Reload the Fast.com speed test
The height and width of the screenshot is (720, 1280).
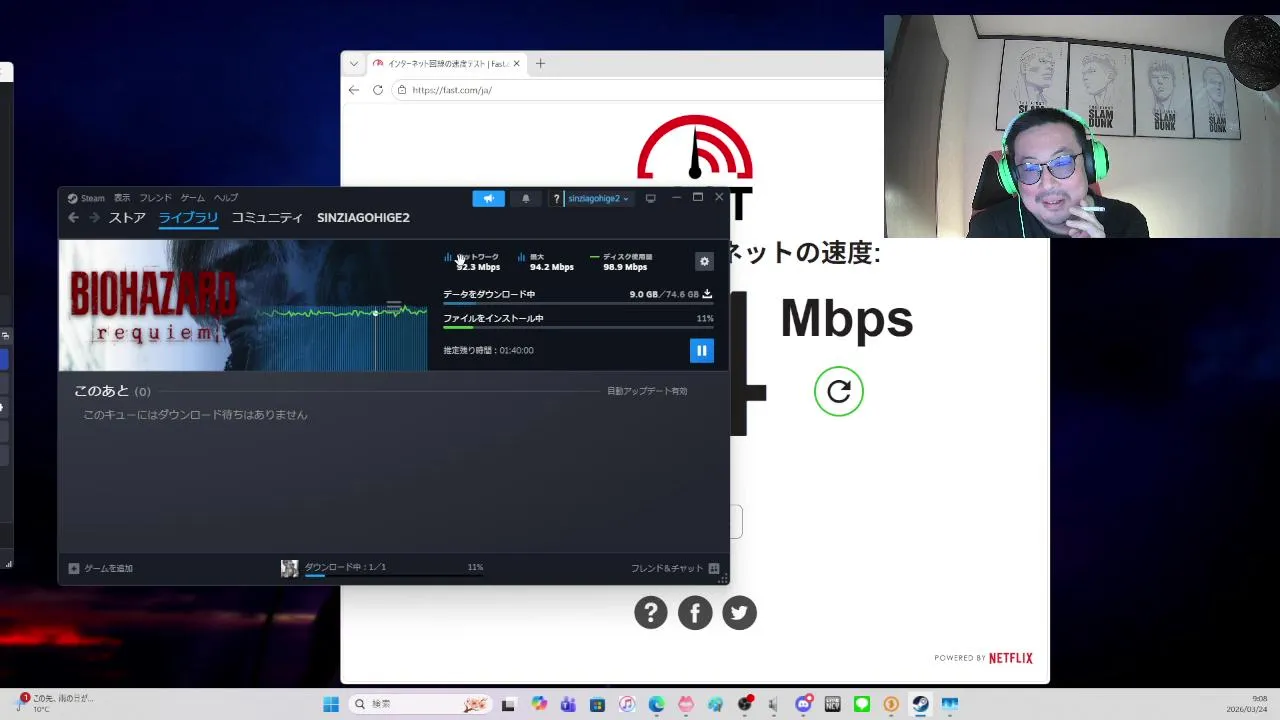click(838, 391)
